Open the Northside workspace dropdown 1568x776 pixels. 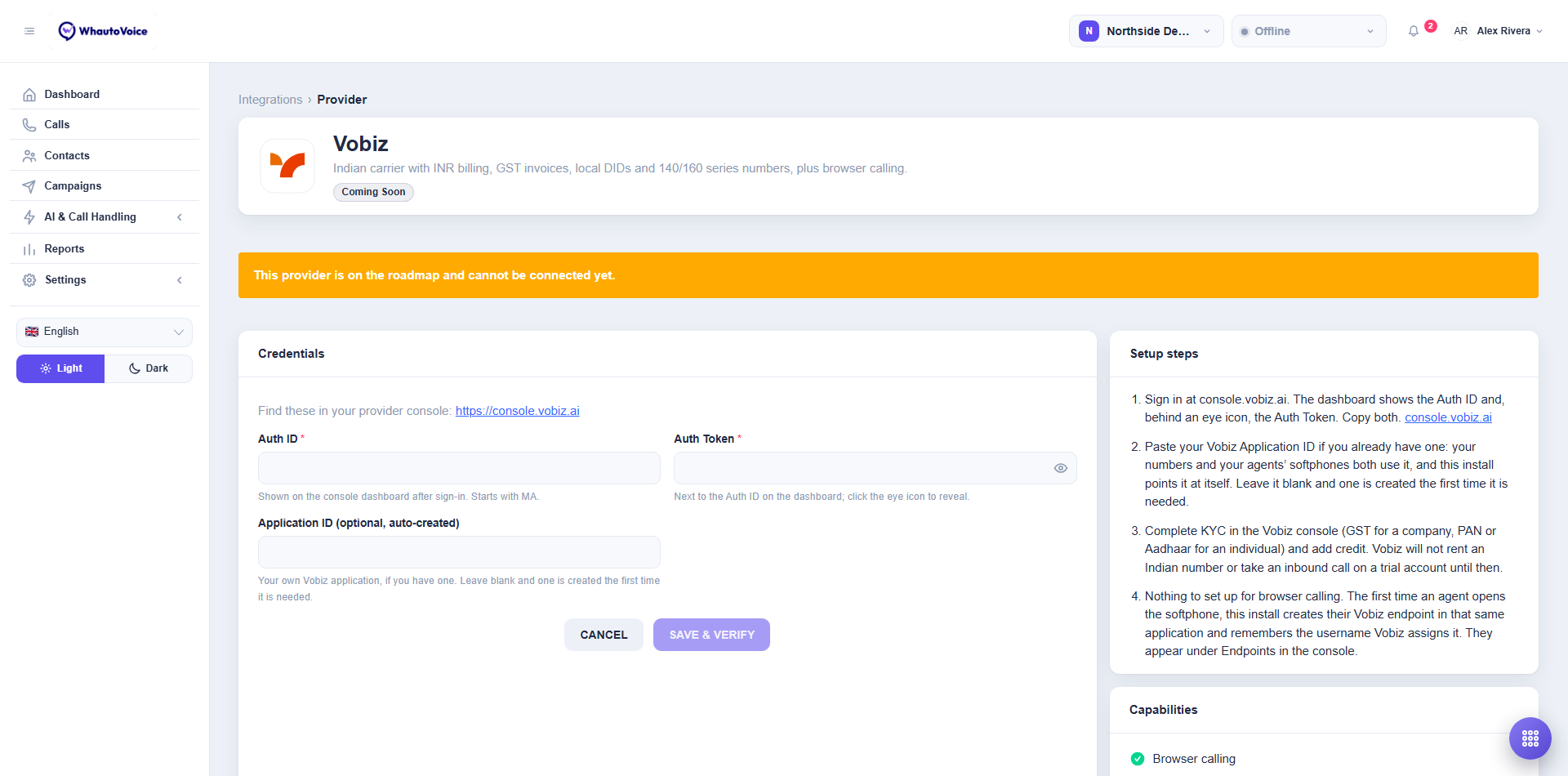click(x=1146, y=31)
